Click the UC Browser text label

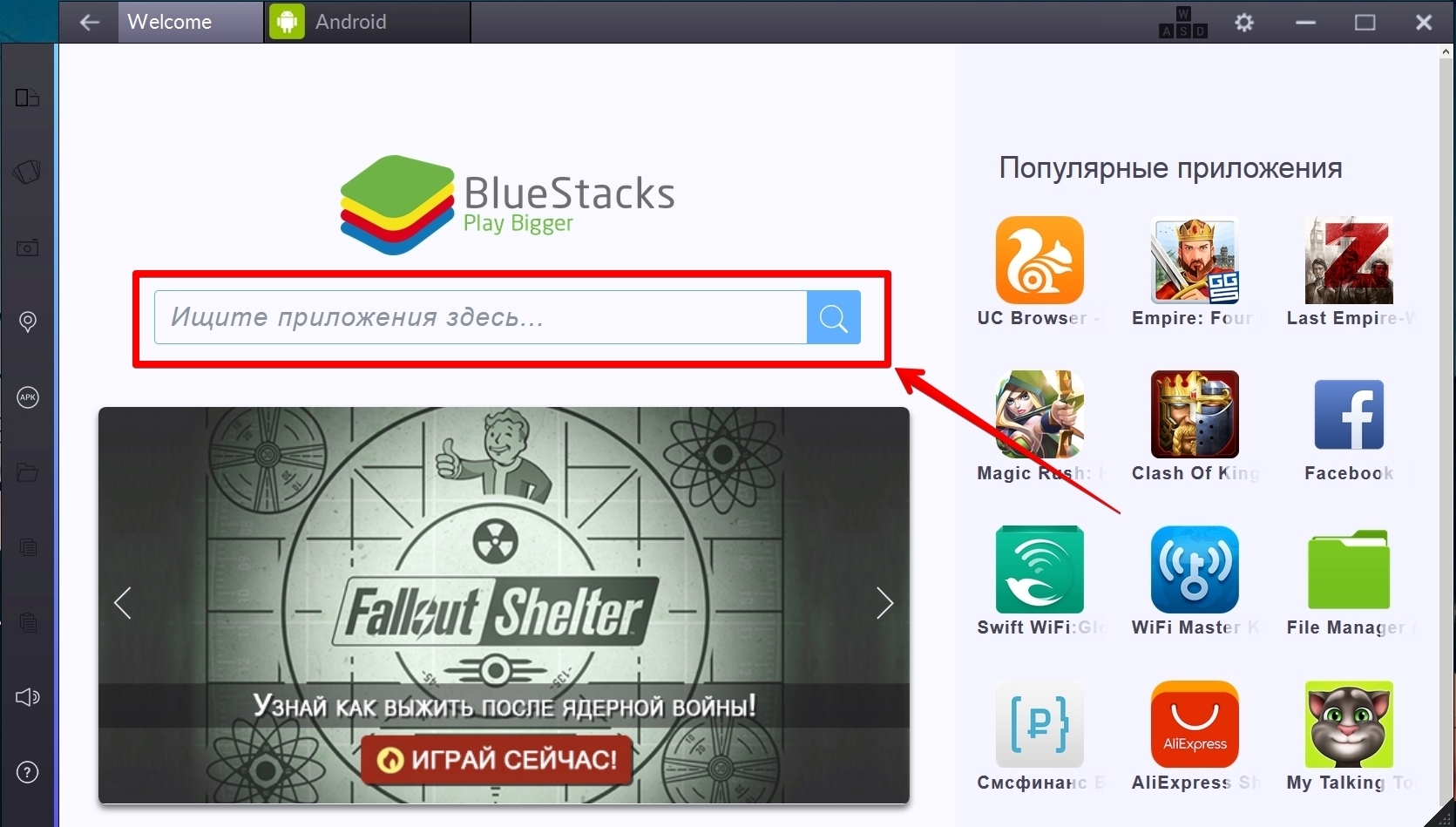(x=1040, y=318)
